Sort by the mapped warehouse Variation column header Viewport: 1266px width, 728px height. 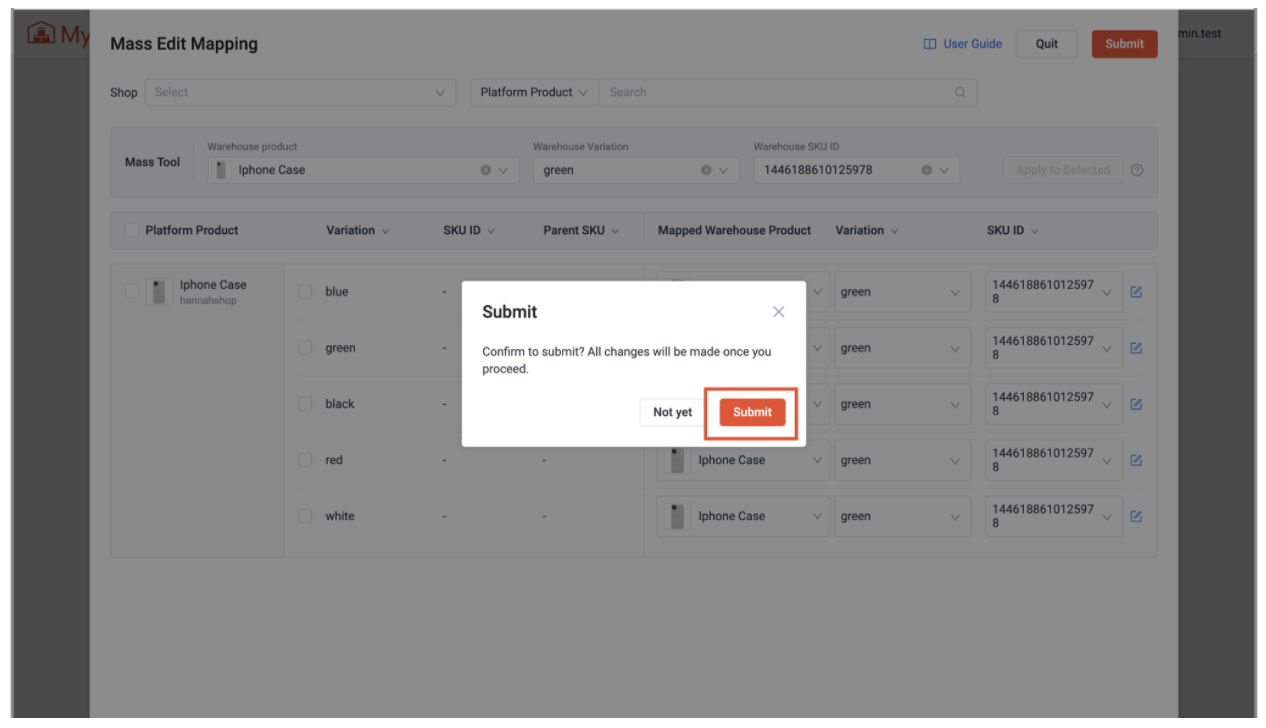(866, 230)
